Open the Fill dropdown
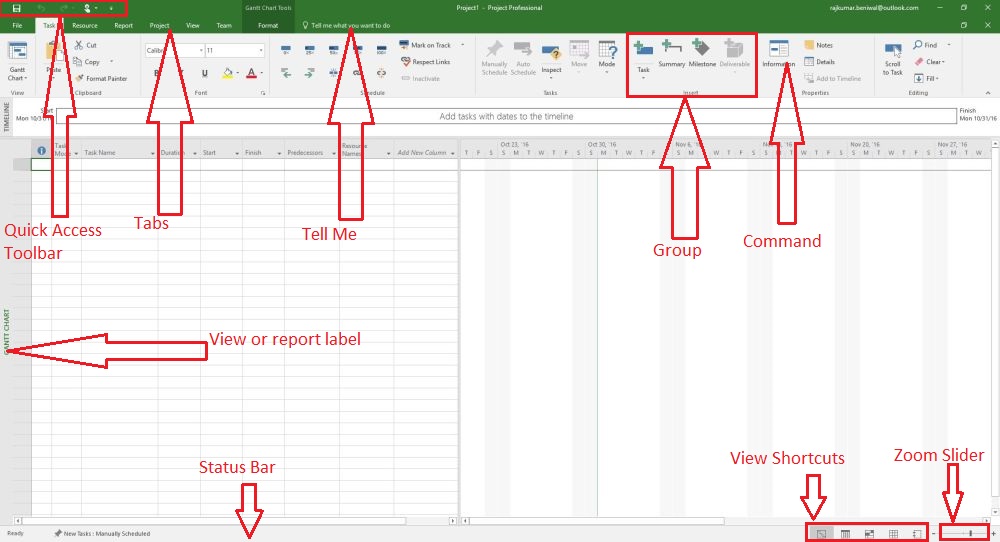 coord(927,78)
